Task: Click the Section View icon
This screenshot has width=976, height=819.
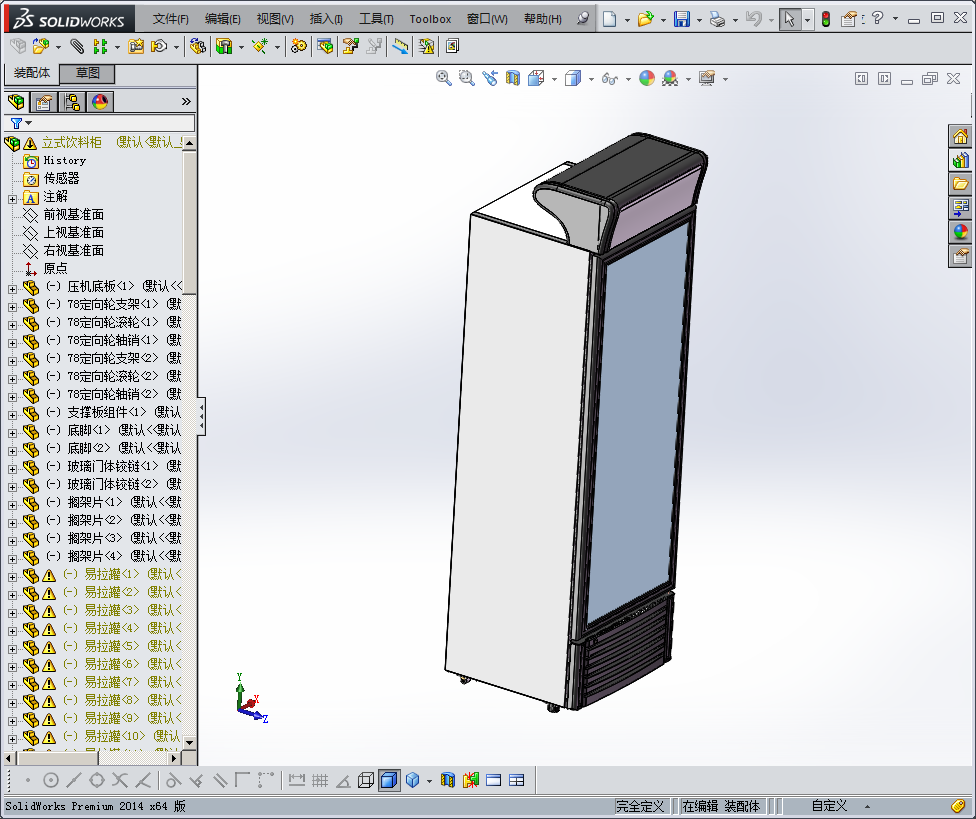Action: [x=513, y=78]
